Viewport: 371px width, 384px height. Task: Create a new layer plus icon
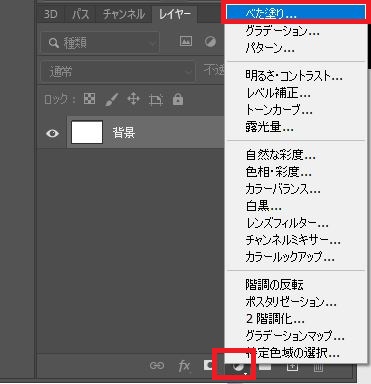coord(292,366)
